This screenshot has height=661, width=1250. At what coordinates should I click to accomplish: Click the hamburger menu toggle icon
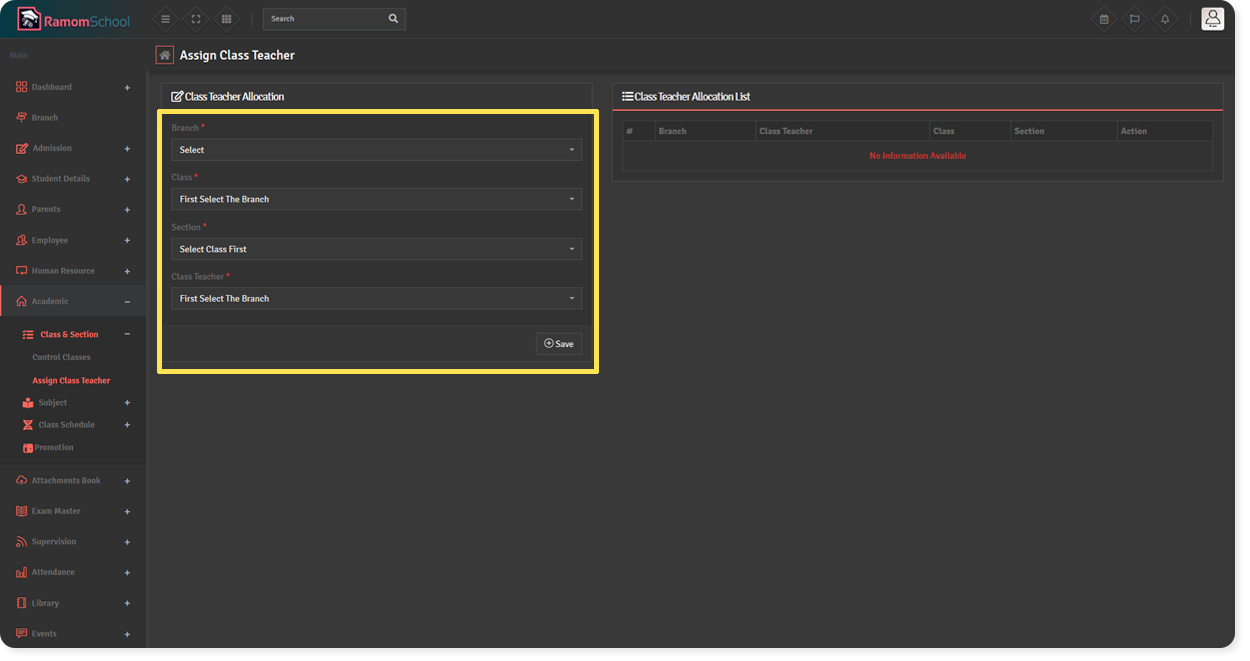(165, 19)
